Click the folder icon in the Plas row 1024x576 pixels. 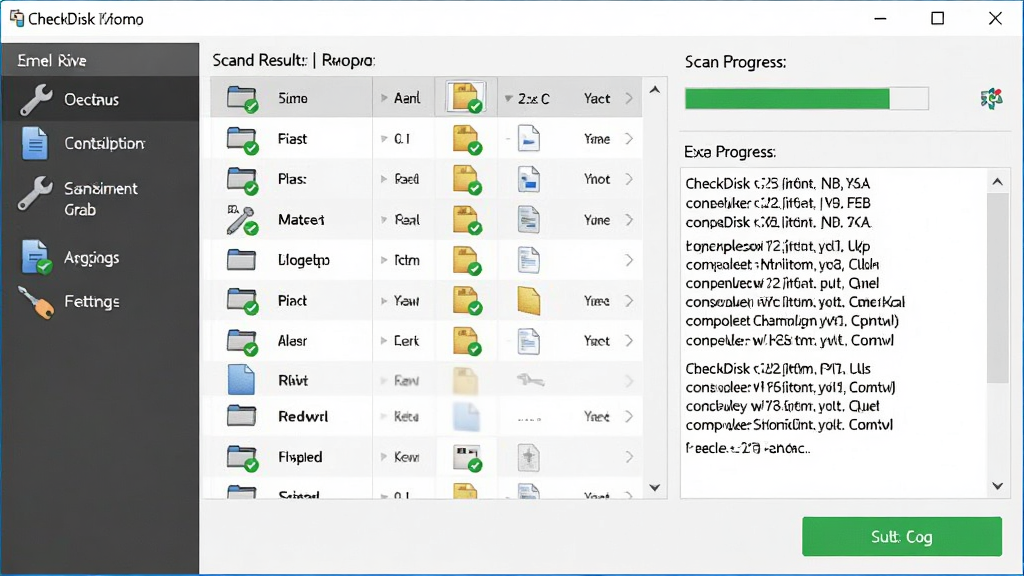pos(242,180)
